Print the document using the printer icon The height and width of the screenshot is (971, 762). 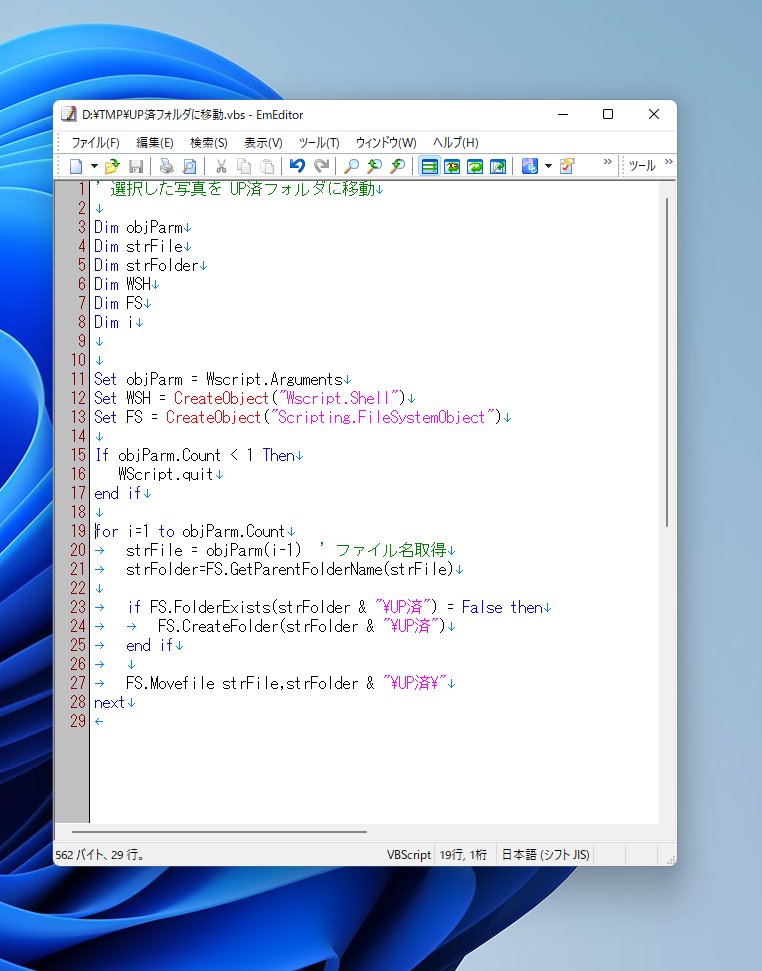(167, 166)
